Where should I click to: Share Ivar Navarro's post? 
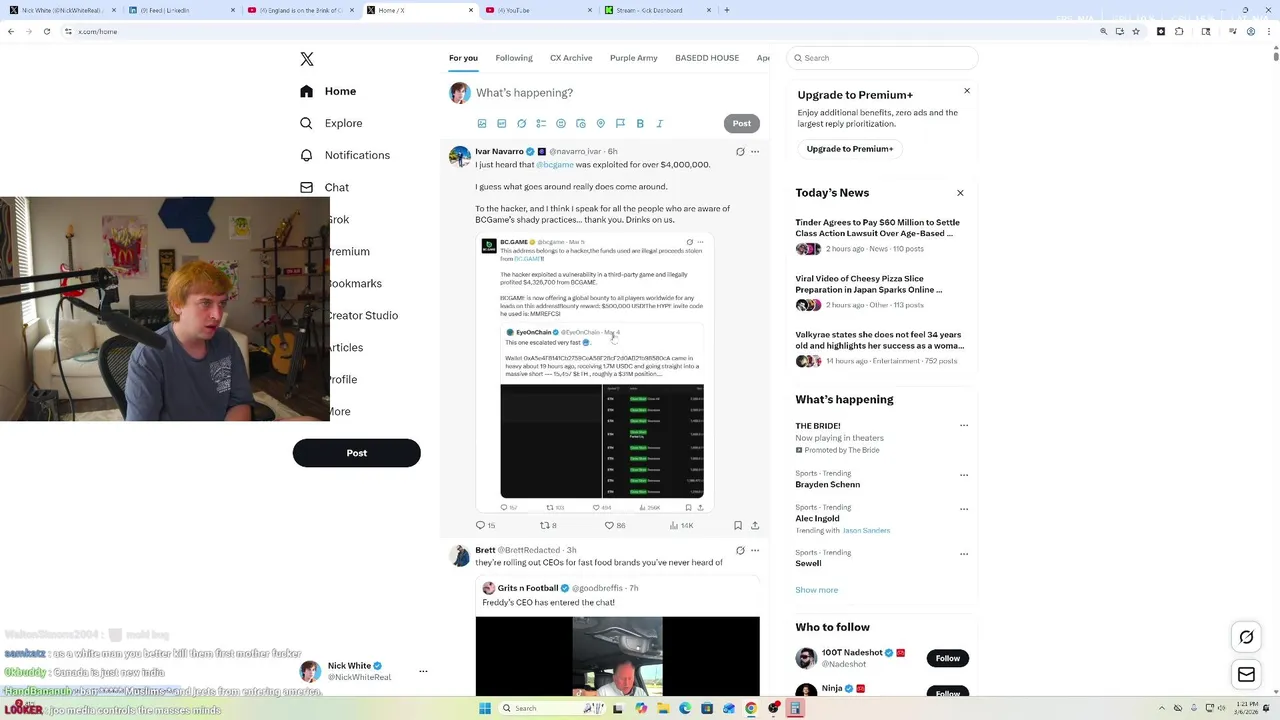[755, 525]
